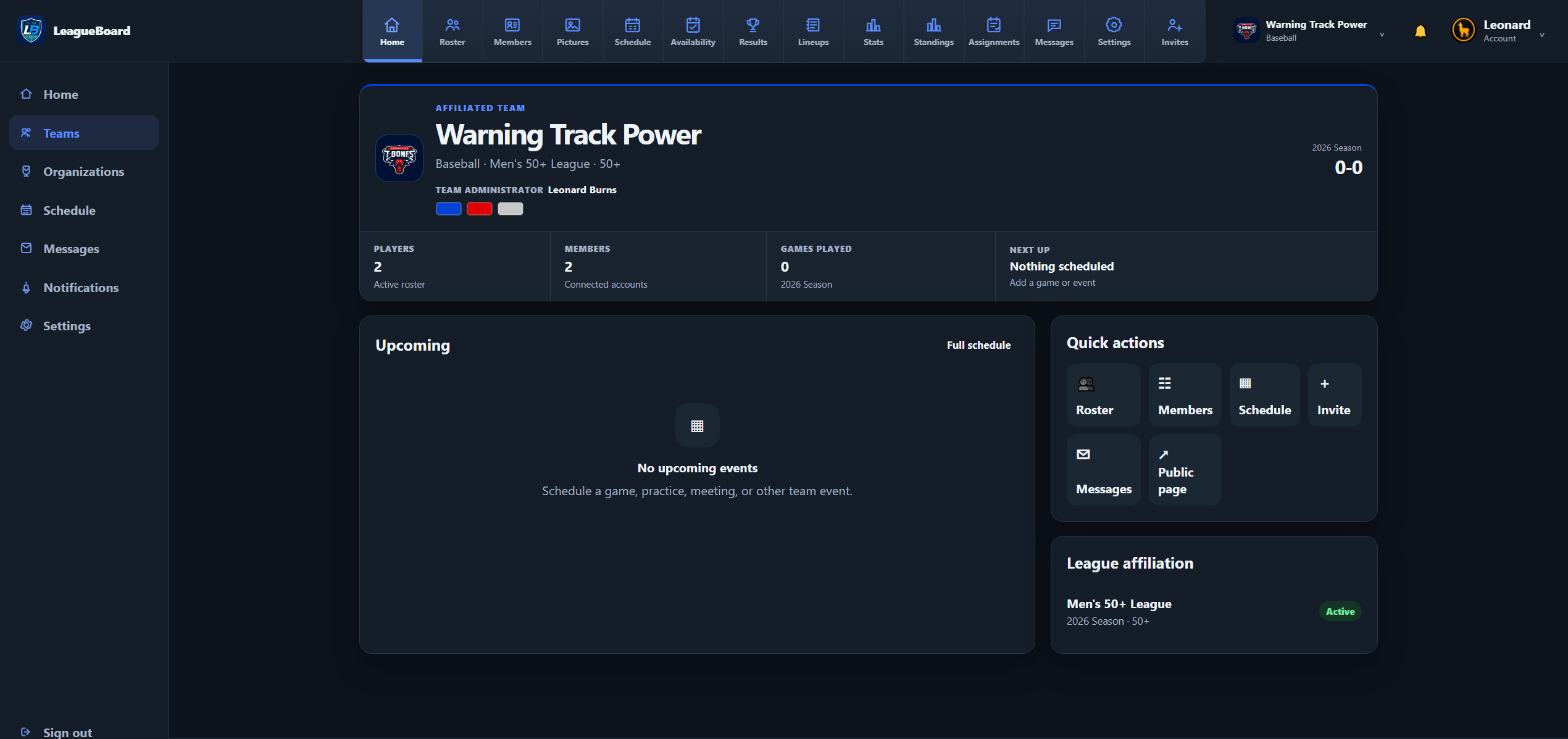Open the Results trophy icon
The image size is (1568, 739).
(x=753, y=25)
